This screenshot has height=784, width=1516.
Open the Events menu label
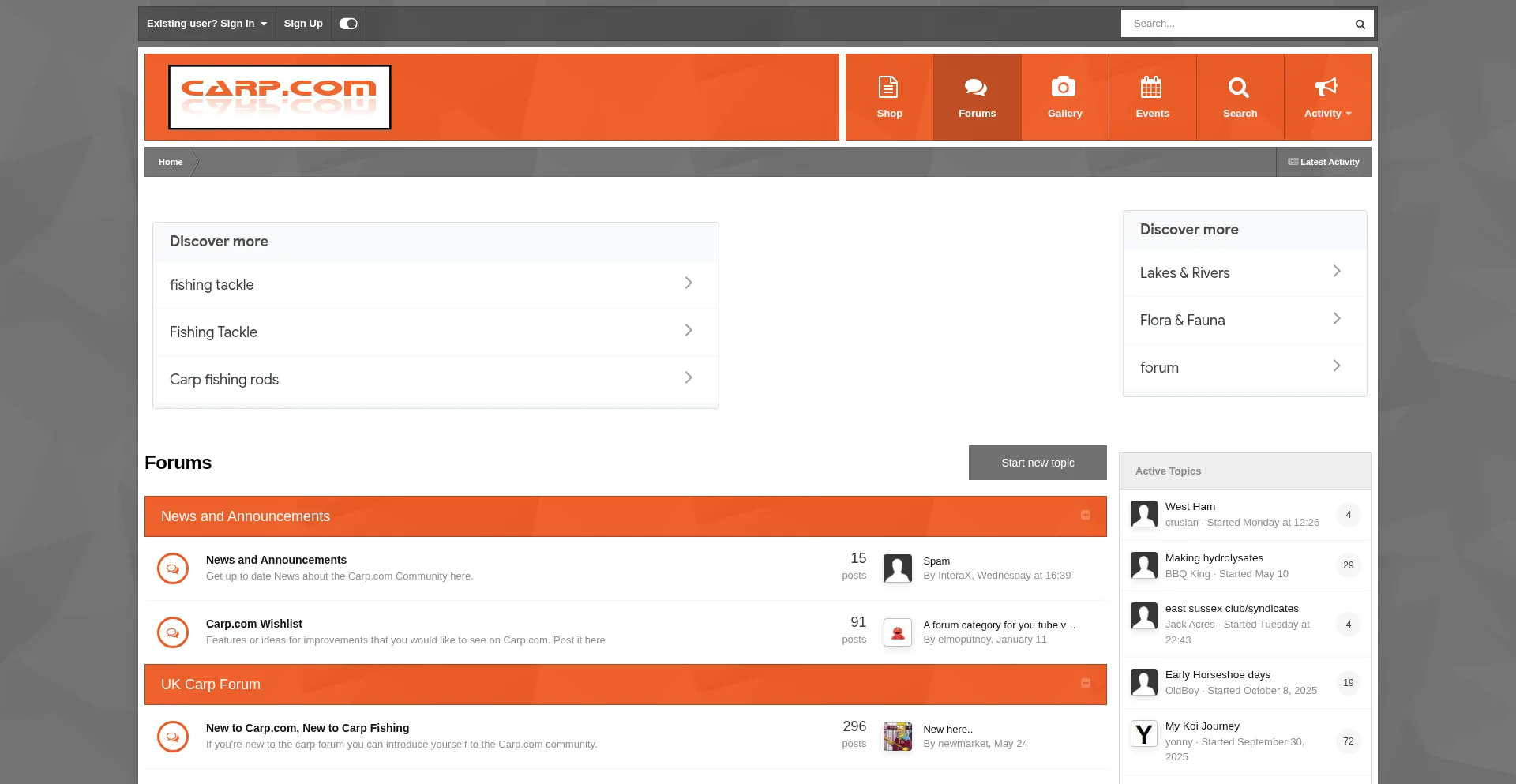(x=1153, y=114)
